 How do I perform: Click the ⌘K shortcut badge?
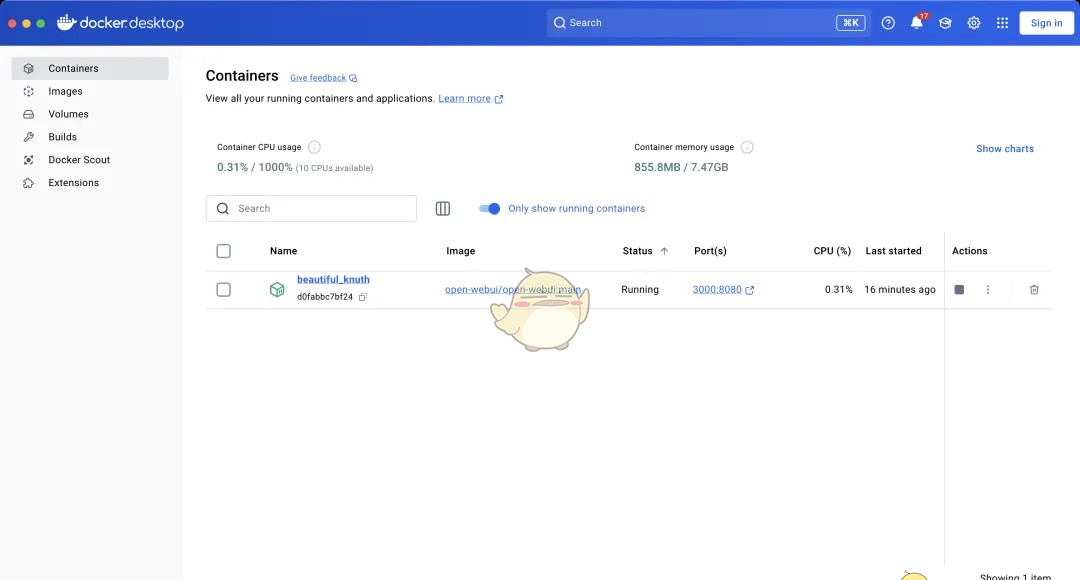coord(851,23)
